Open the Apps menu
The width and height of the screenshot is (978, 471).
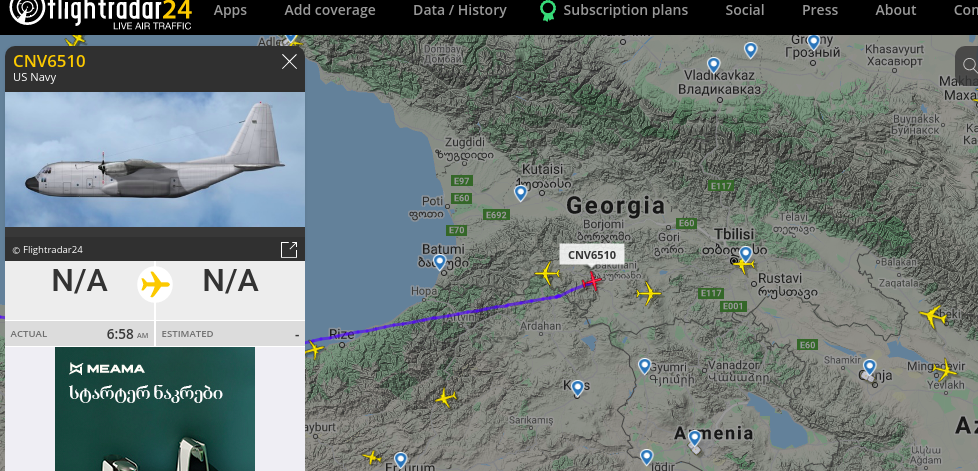tap(230, 10)
